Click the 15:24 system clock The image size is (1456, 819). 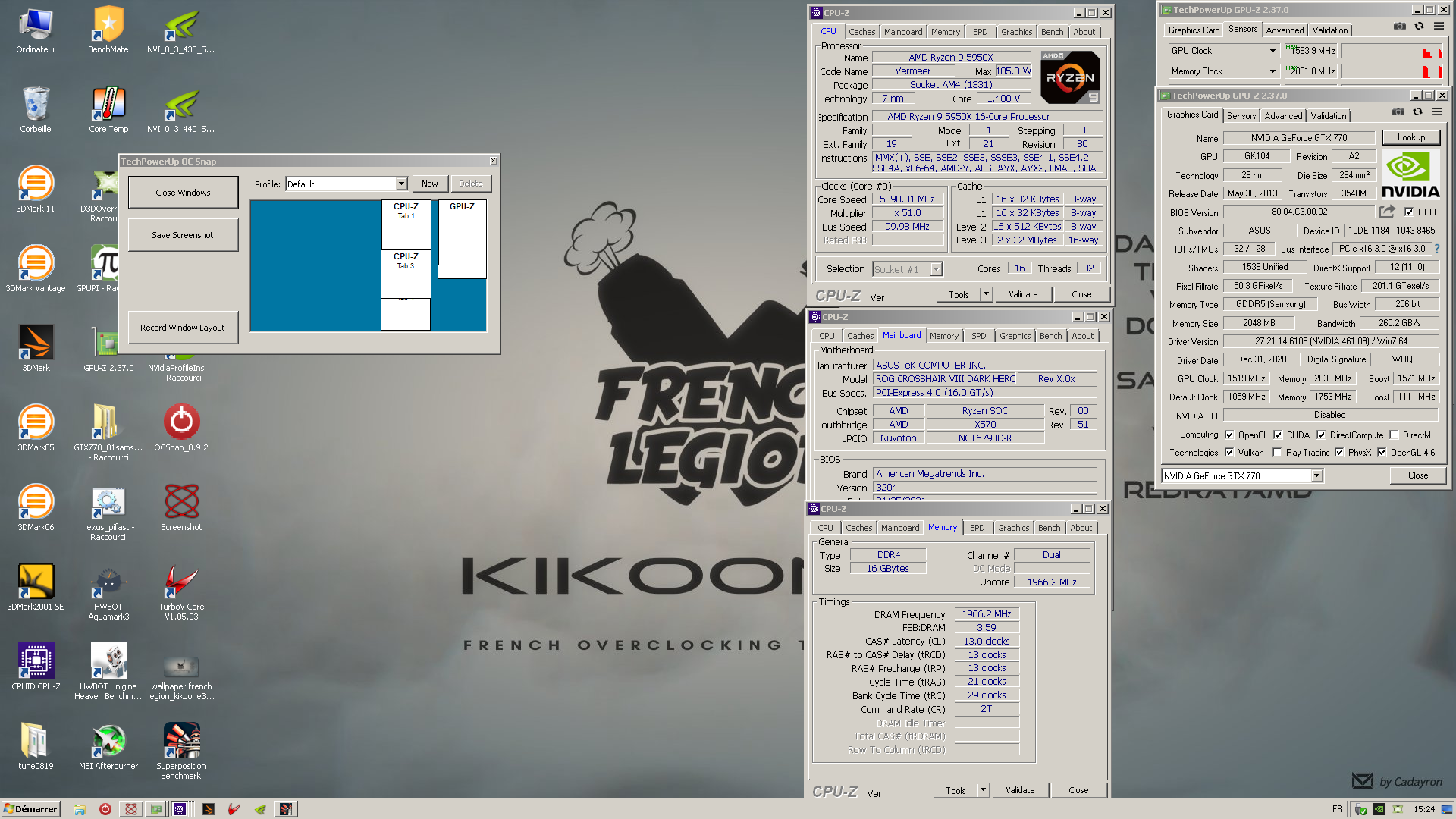point(1424,809)
